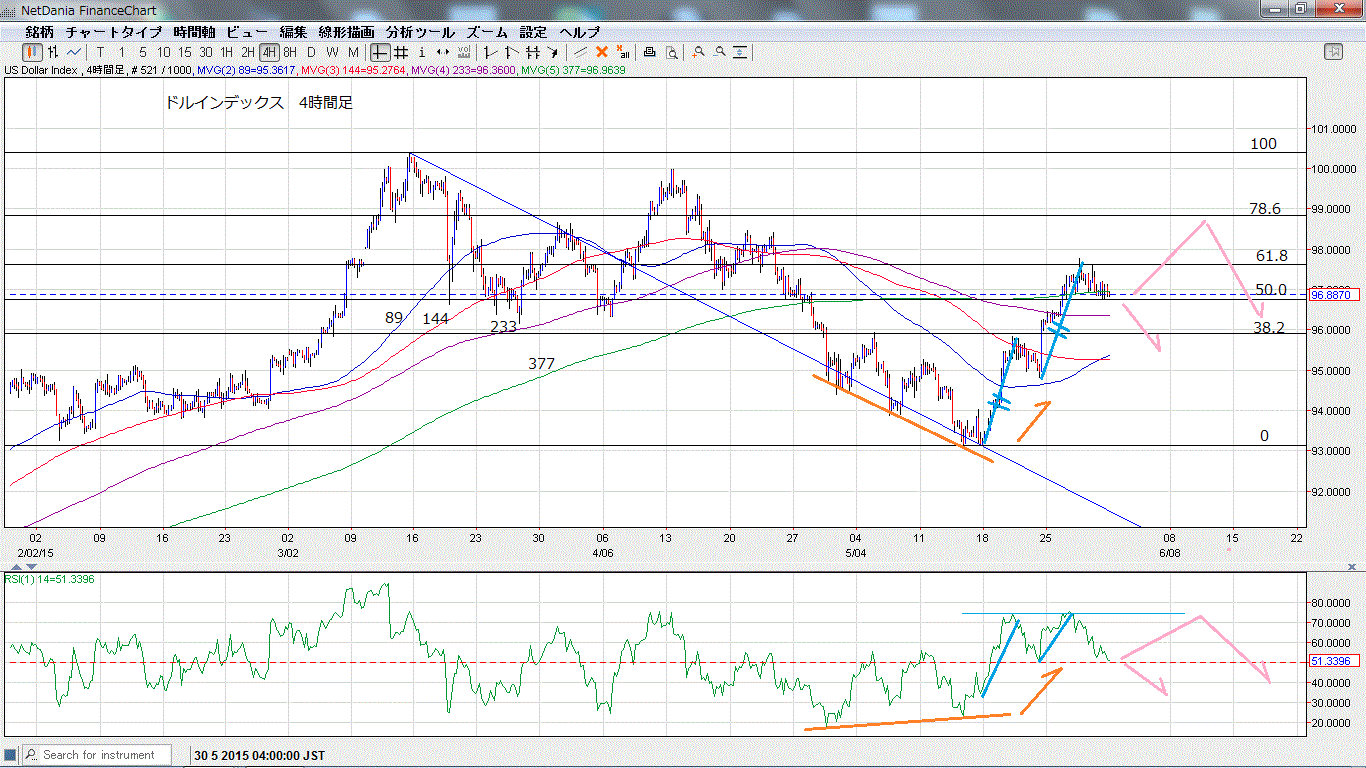Viewport: 1366px width, 768px height.
Task: Switch to 8H timeframe
Action: tap(290, 52)
